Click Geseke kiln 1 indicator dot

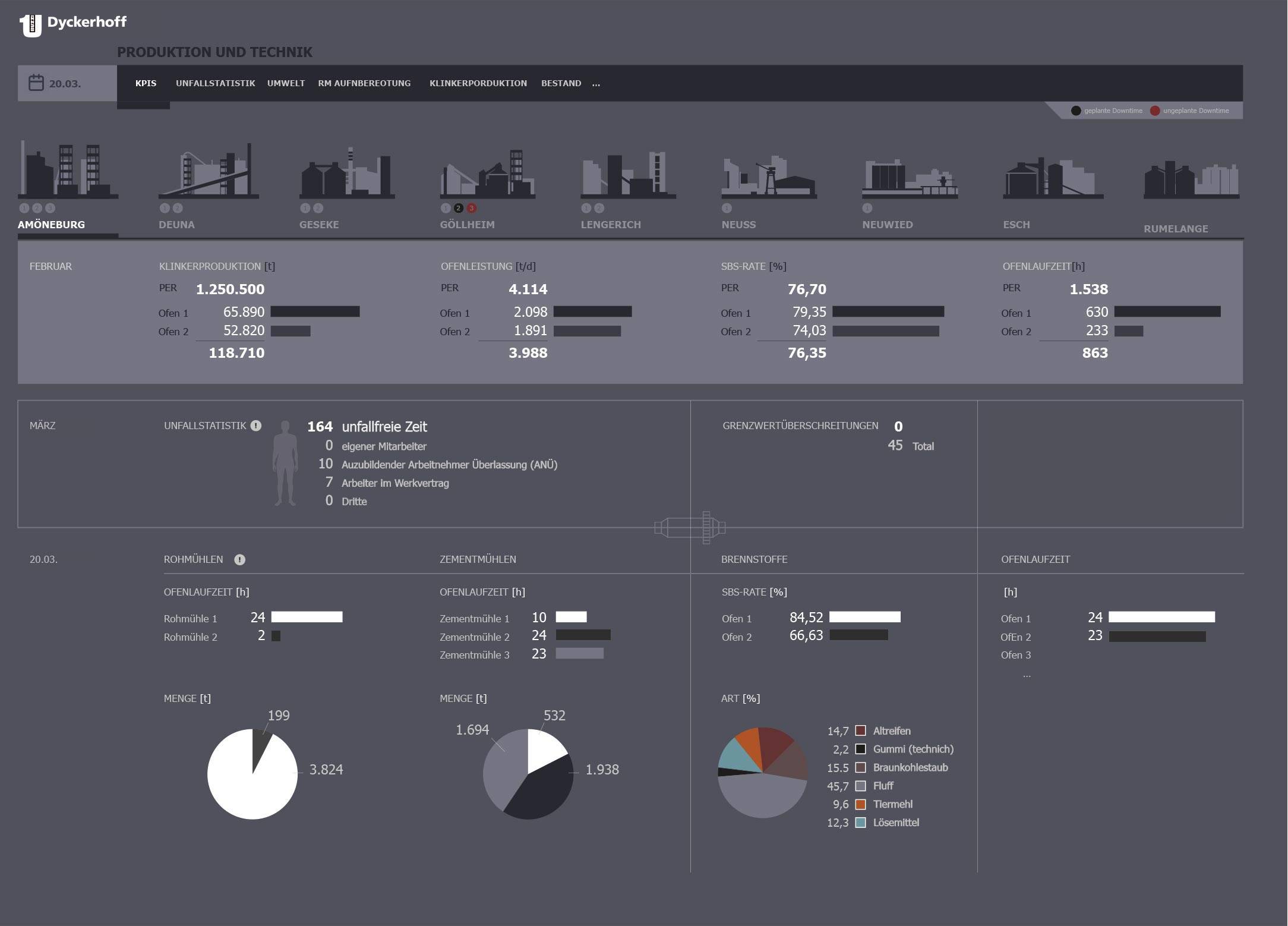click(305, 208)
